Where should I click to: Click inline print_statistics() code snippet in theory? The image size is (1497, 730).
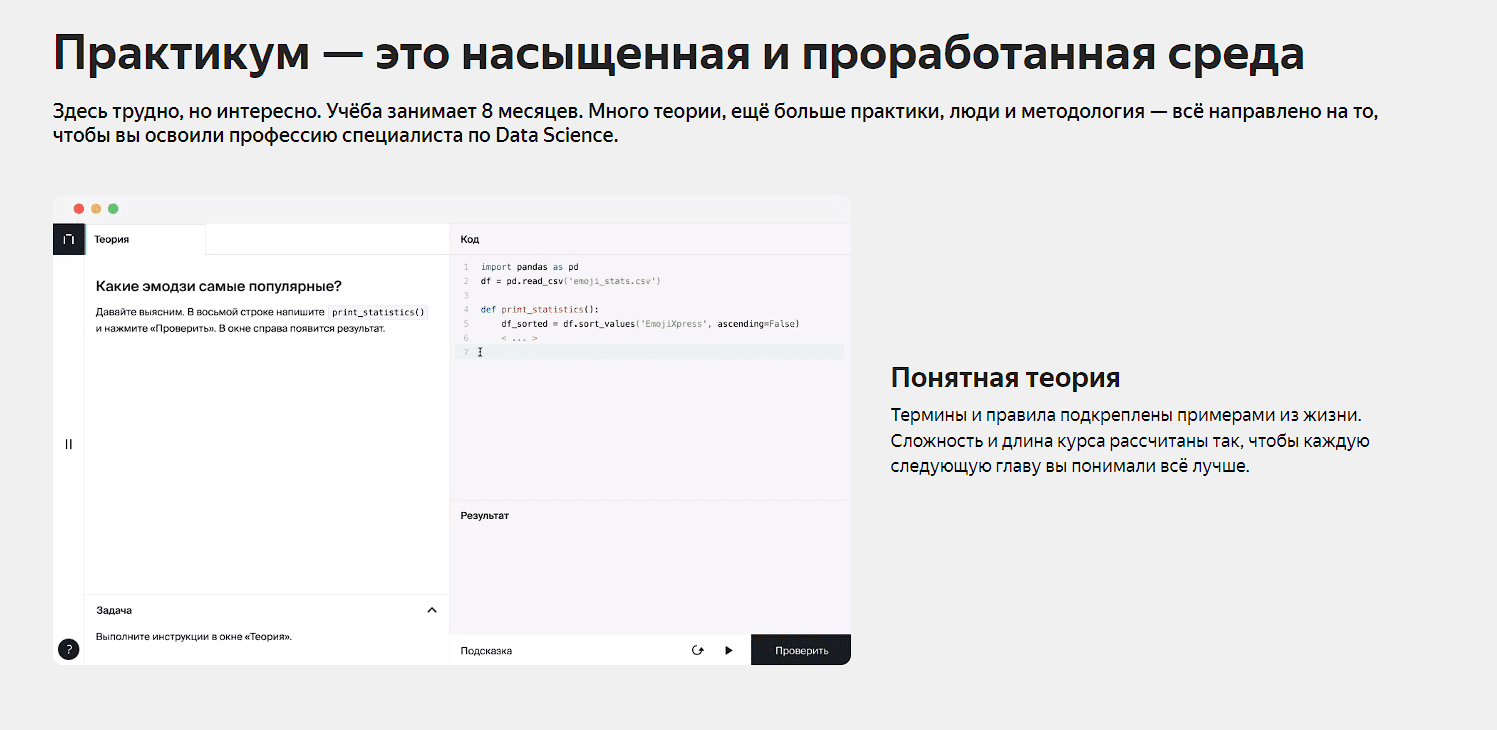379,312
